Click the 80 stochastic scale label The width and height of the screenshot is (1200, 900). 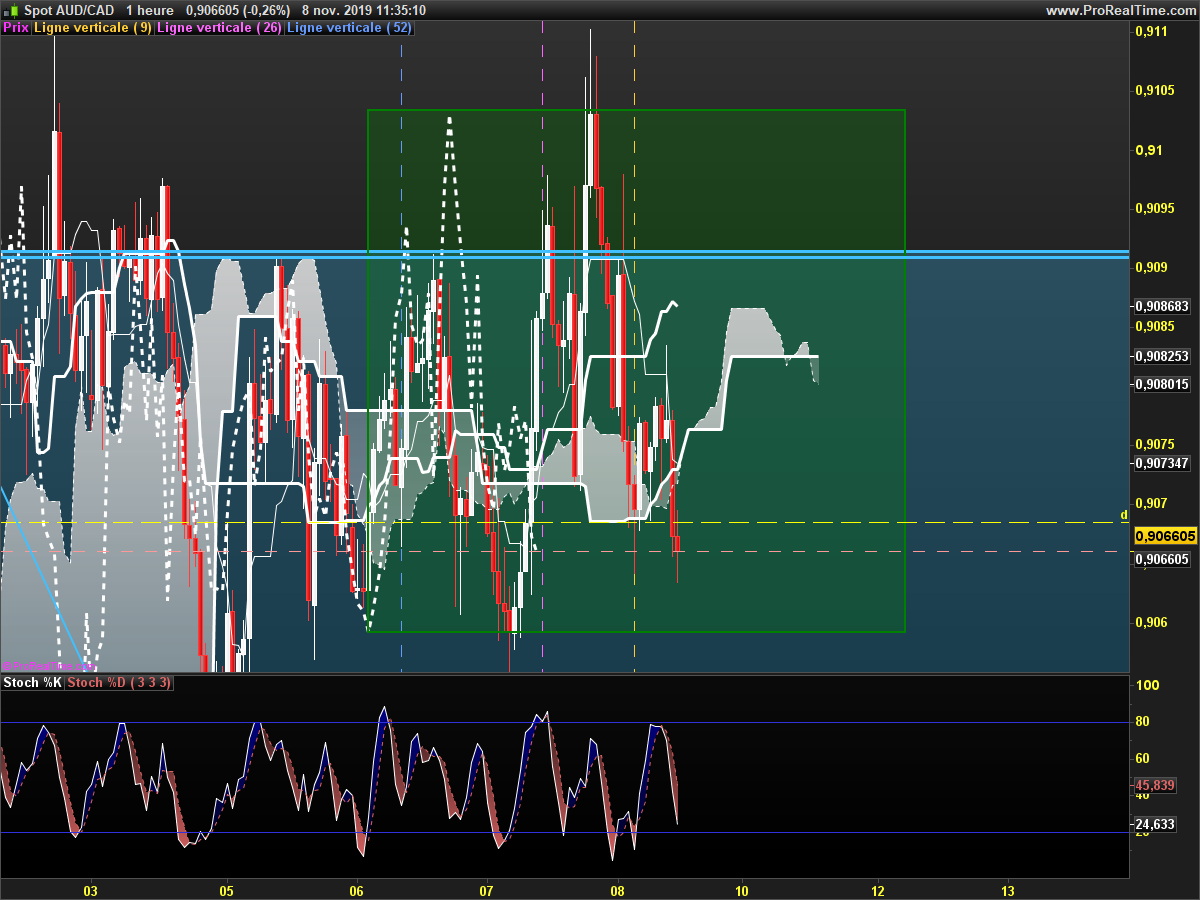click(x=1144, y=722)
